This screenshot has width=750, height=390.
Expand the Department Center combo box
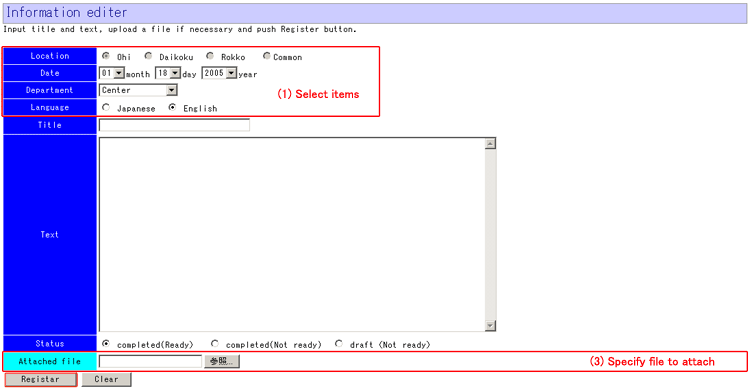pos(138,90)
